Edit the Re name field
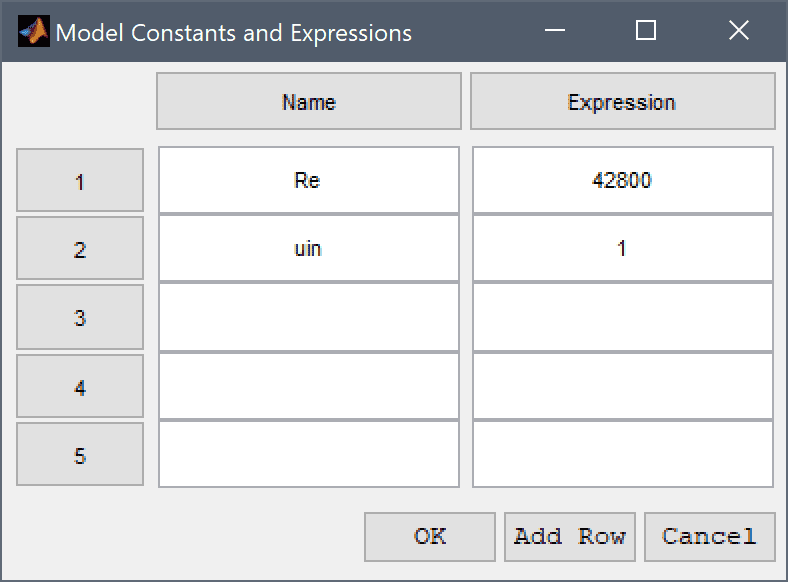Image resolution: width=788 pixels, height=582 pixels. (x=309, y=180)
